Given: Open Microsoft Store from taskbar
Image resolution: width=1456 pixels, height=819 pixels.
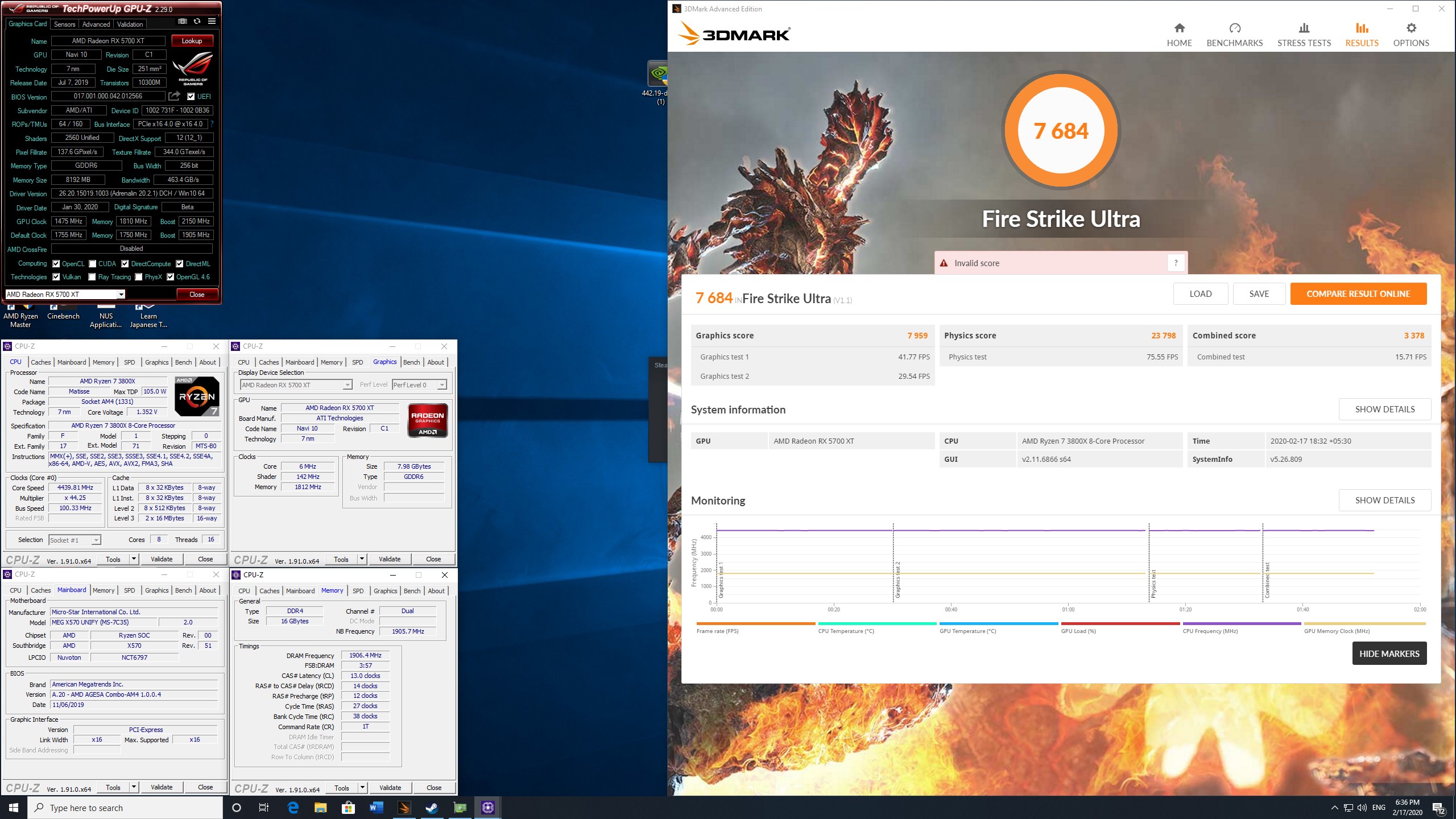Looking at the screenshot, I should 348,808.
